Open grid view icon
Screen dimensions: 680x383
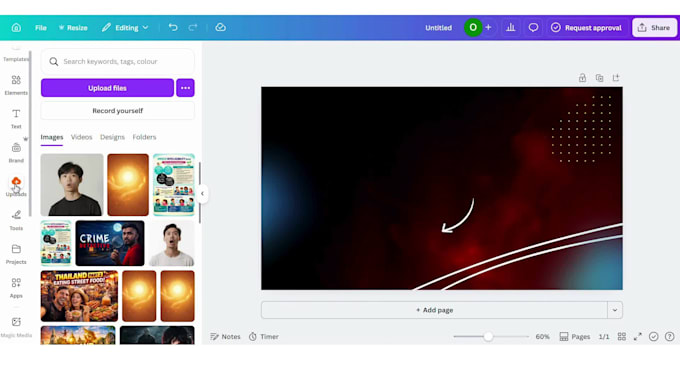(621, 337)
